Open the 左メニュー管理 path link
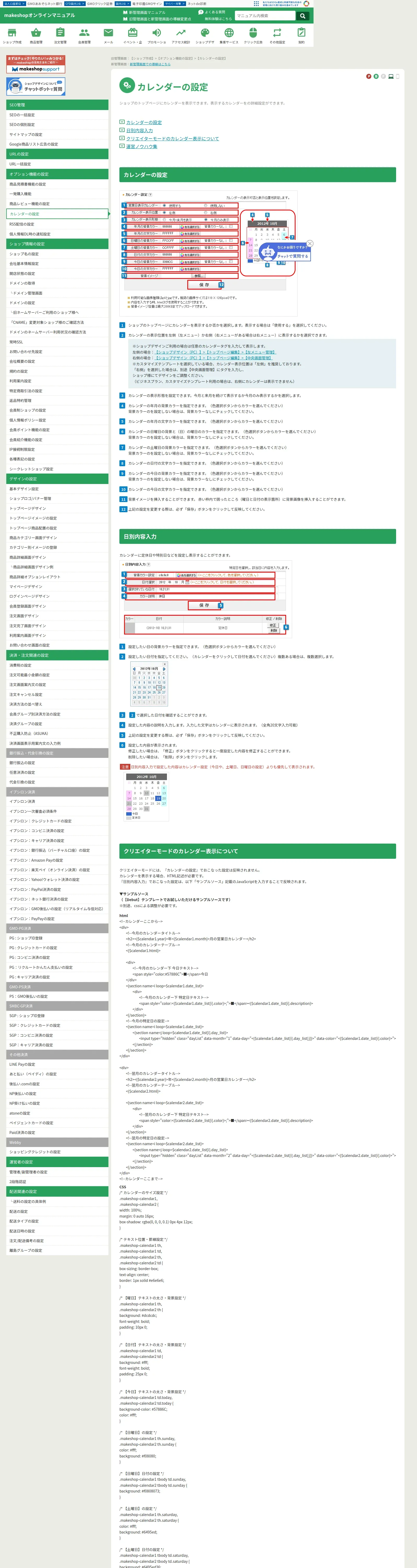The width and height of the screenshot is (417, 1568). pyautogui.click(x=260, y=352)
